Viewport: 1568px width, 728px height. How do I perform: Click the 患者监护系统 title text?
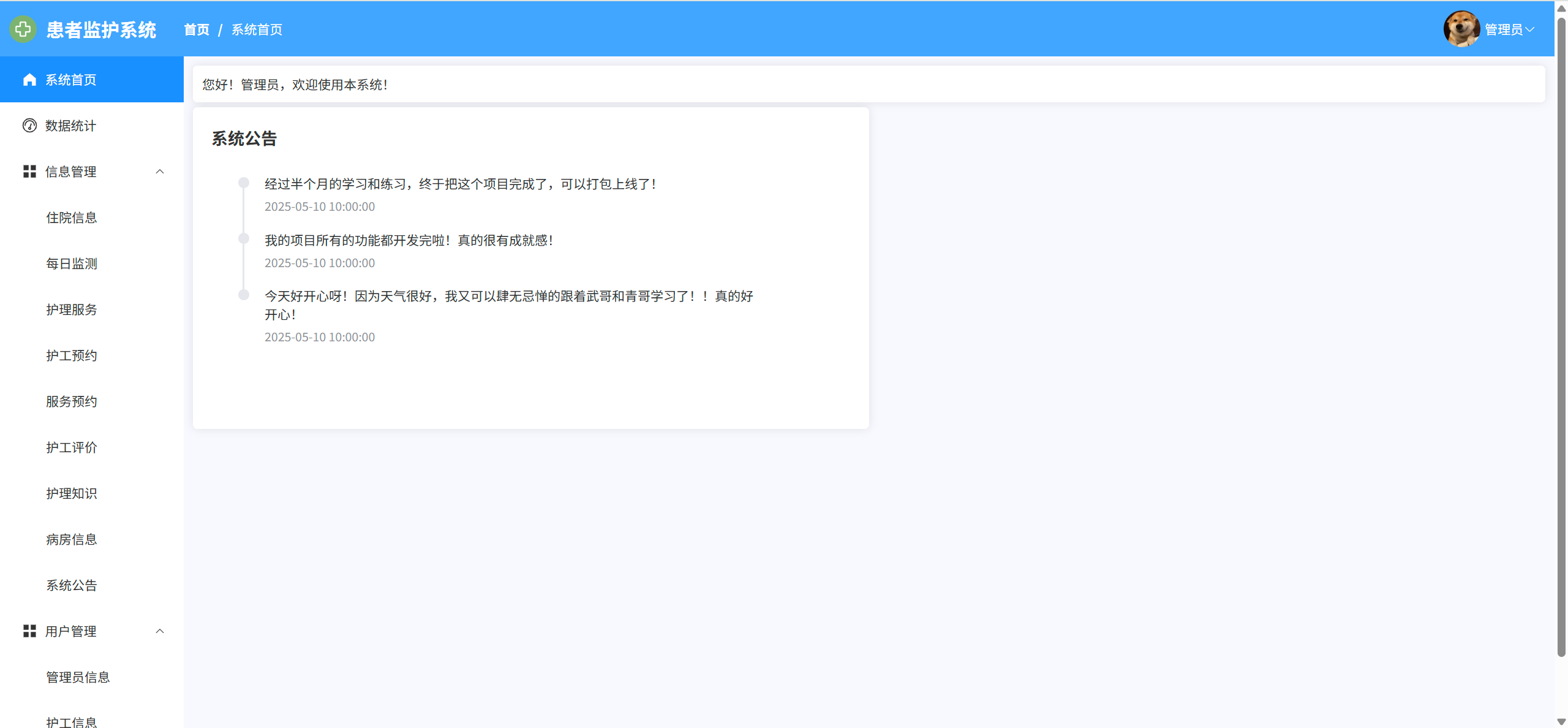(x=102, y=29)
